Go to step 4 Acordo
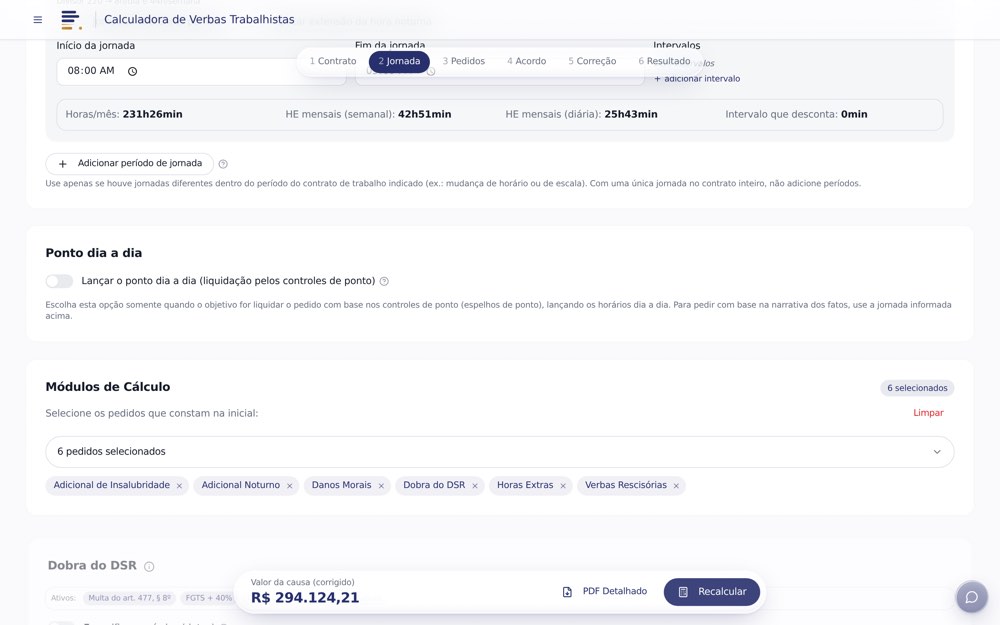Image resolution: width=1000 pixels, height=625 pixels. point(527,61)
